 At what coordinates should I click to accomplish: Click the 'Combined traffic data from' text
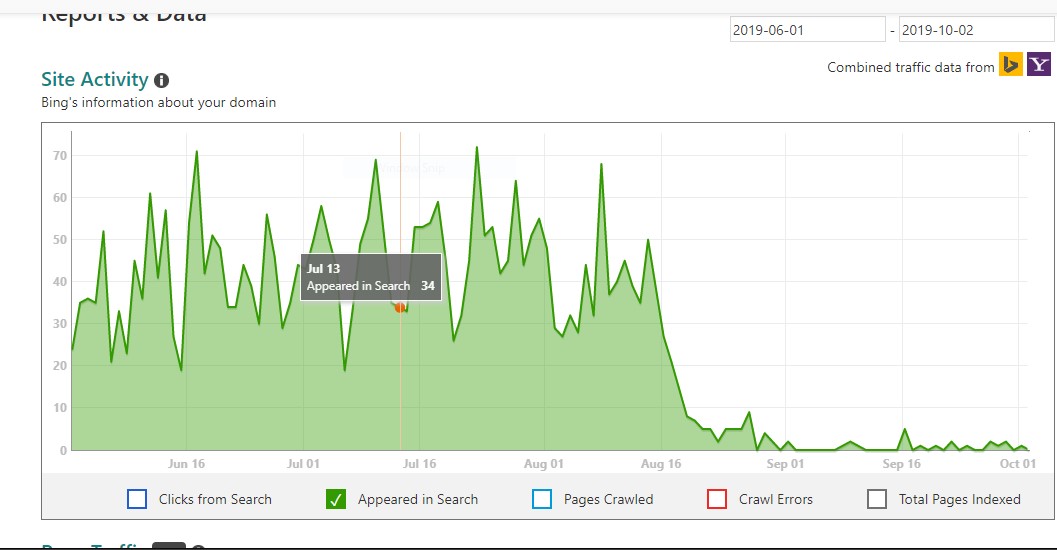click(911, 67)
